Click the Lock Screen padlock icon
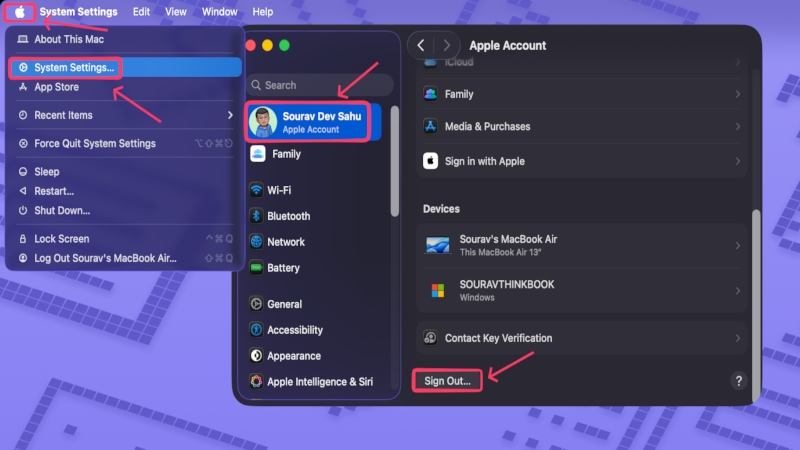Viewport: 800px width, 450px height. click(x=22, y=239)
